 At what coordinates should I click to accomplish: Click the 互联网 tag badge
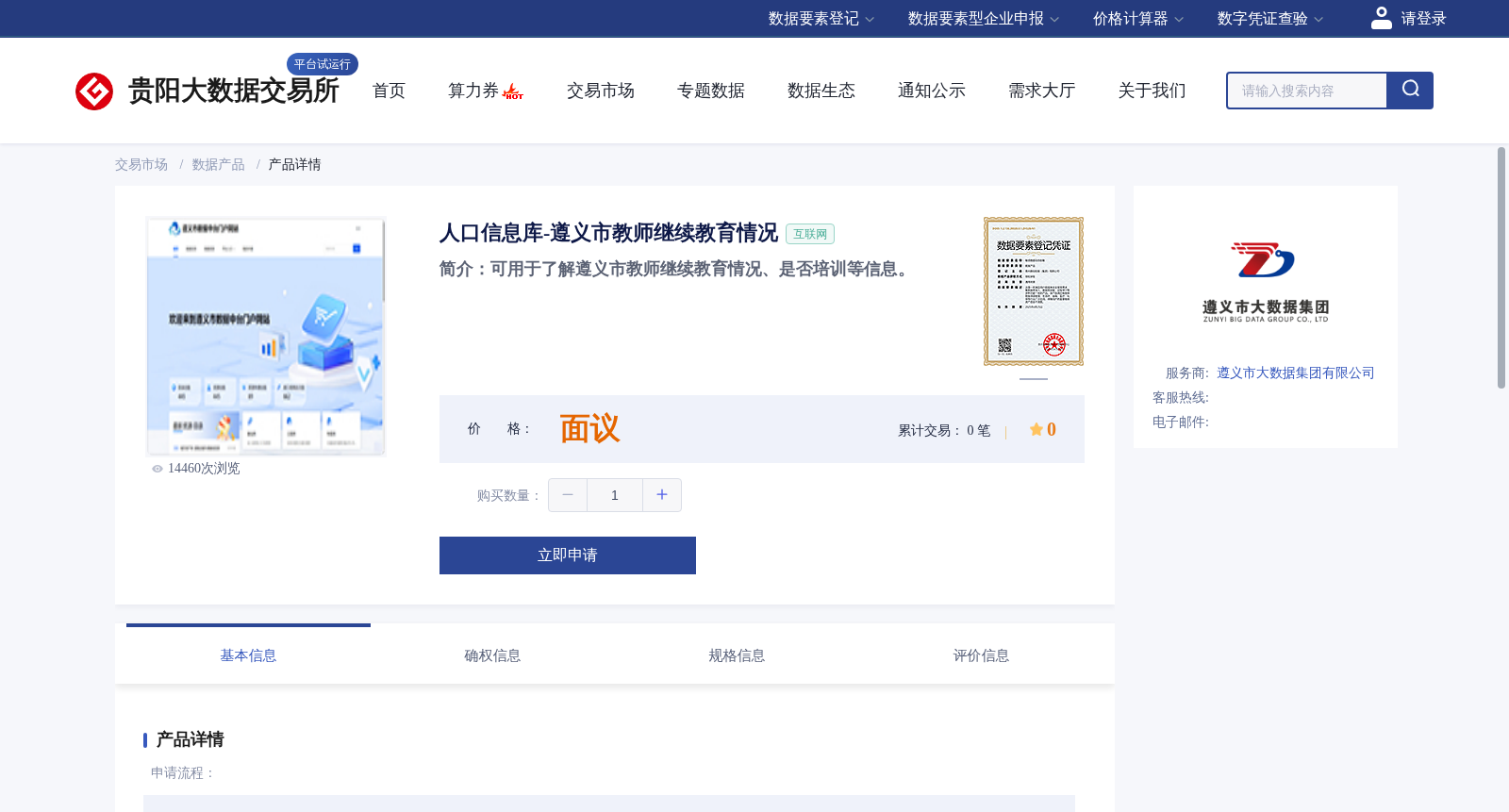(x=810, y=234)
